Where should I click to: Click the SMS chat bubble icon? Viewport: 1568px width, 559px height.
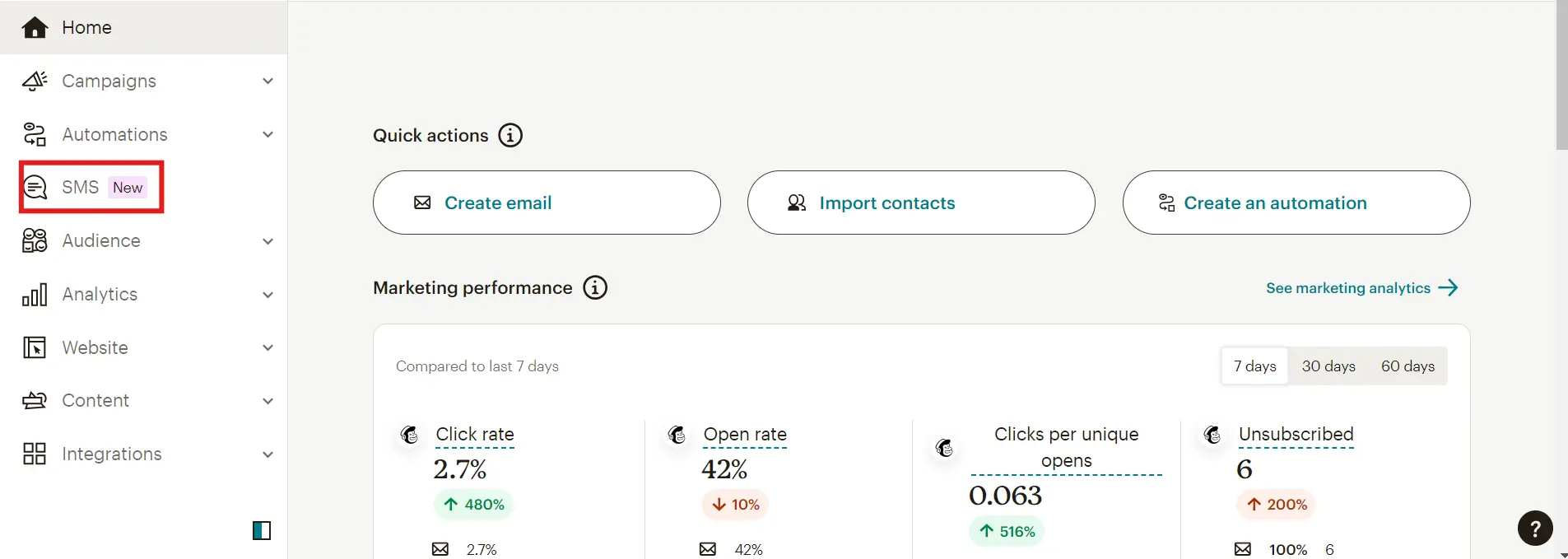(x=35, y=188)
